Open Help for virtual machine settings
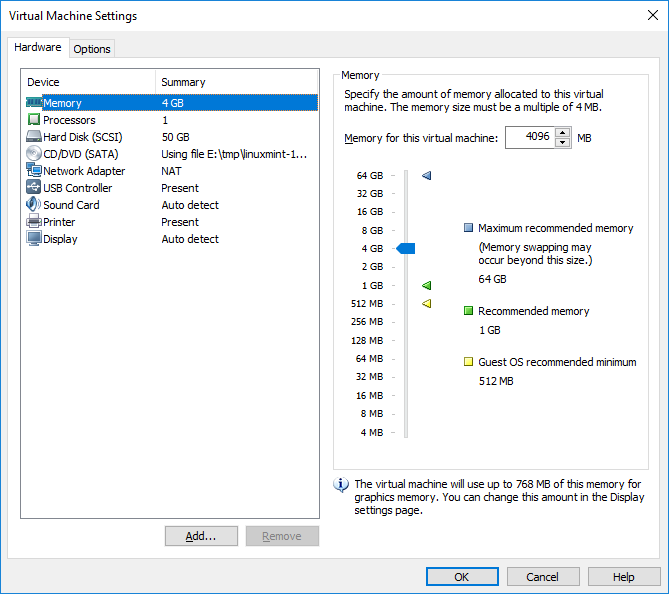Image resolution: width=669 pixels, height=594 pixels. click(624, 577)
